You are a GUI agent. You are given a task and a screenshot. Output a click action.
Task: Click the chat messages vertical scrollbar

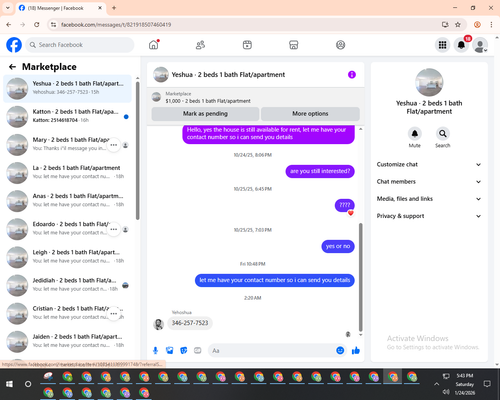tap(360, 277)
